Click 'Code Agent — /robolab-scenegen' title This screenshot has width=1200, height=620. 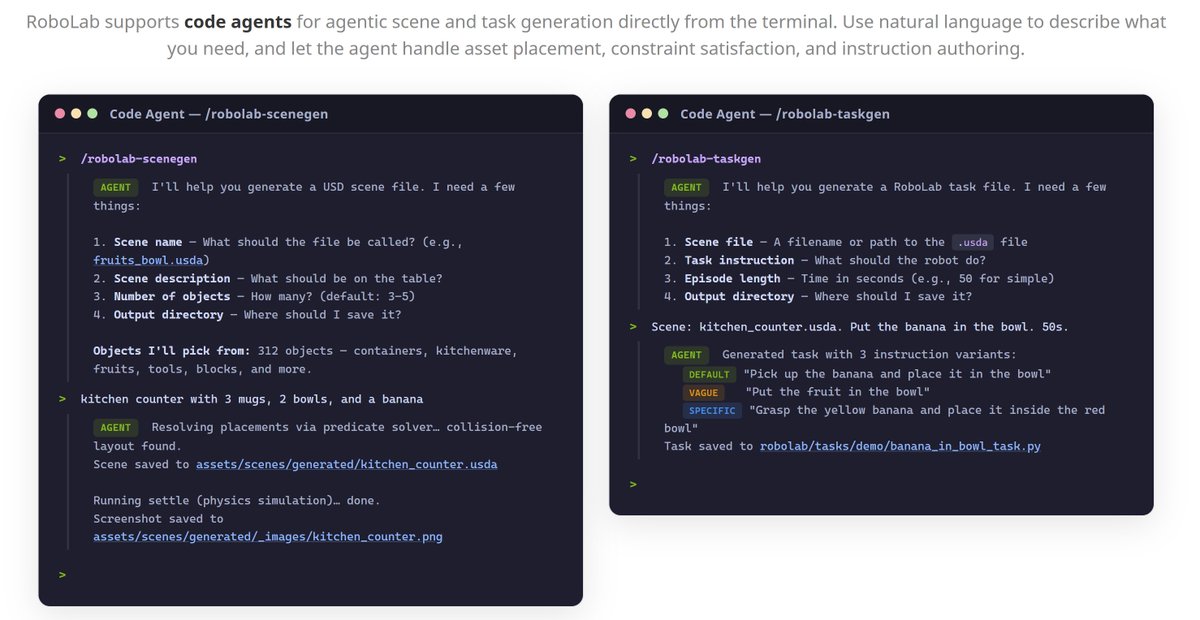pyautogui.click(x=219, y=114)
